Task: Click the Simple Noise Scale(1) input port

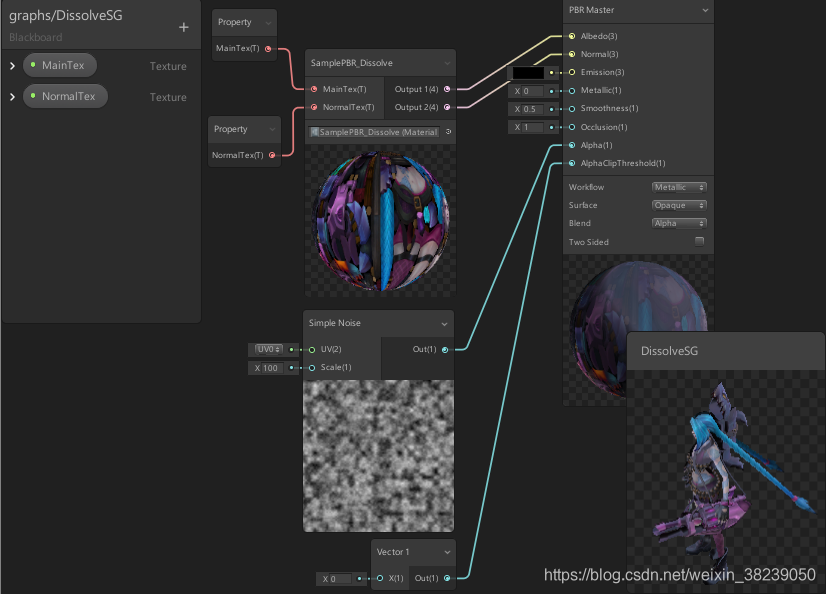Action: (x=312, y=368)
